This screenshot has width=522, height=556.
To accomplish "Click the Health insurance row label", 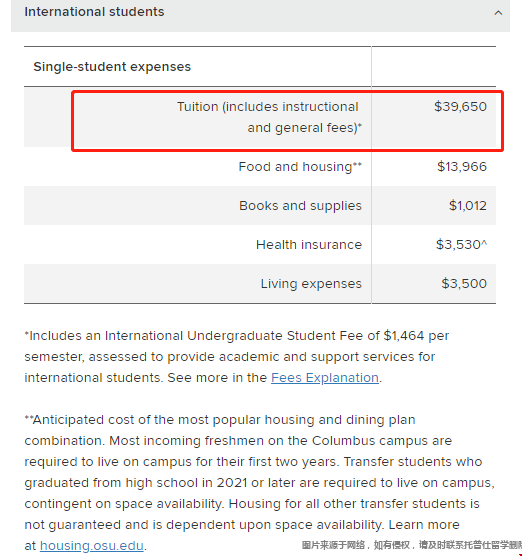I will tap(309, 245).
